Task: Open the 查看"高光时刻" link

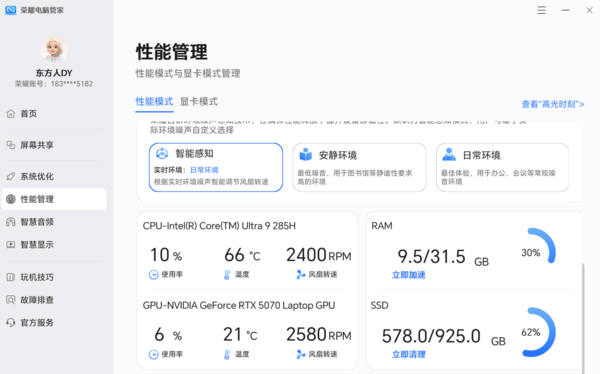Action: [553, 104]
